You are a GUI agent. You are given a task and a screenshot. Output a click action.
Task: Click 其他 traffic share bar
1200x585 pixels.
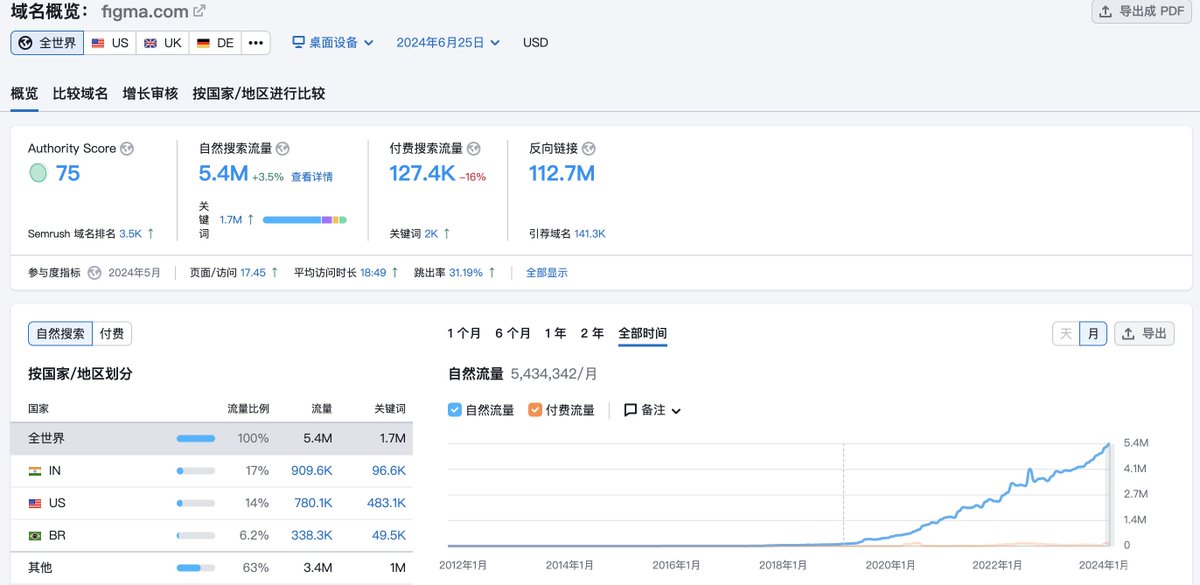coord(196,568)
